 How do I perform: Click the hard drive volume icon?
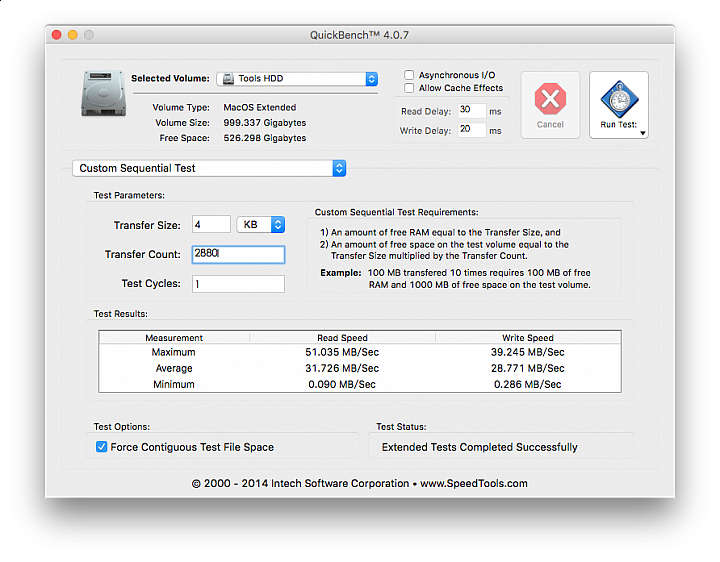pos(104,93)
